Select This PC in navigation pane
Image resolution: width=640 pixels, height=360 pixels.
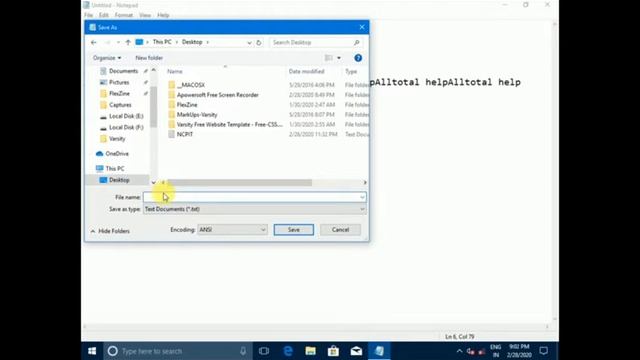pos(115,169)
